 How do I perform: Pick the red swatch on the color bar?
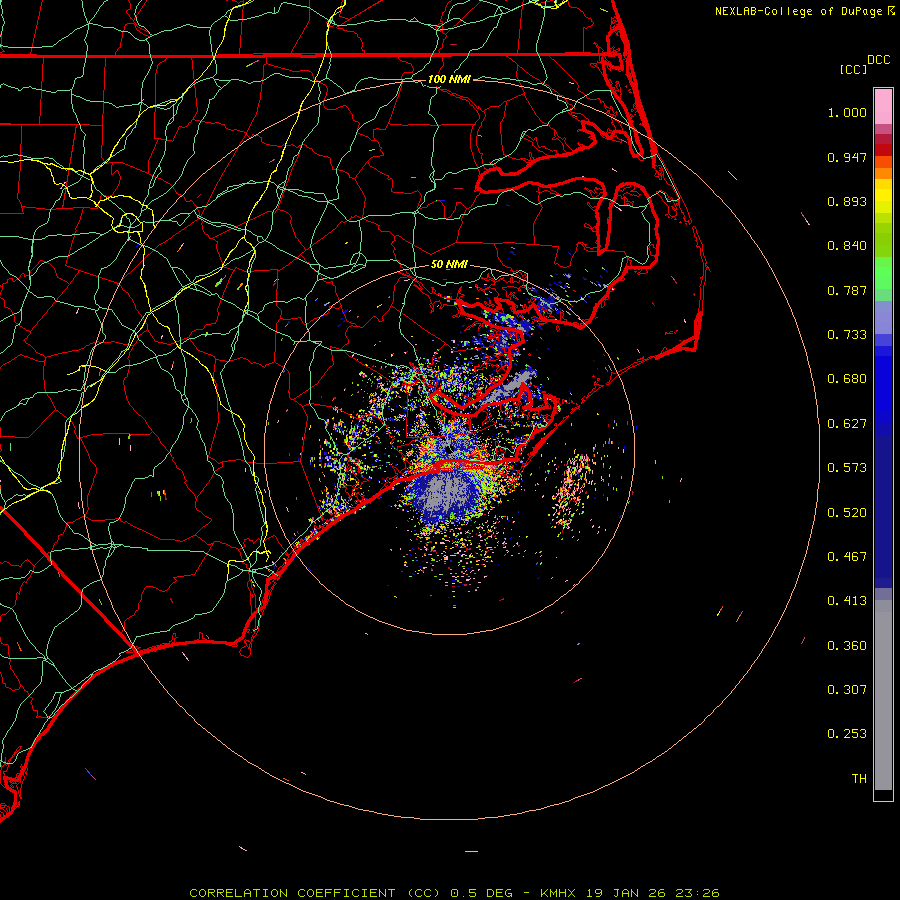click(x=883, y=150)
